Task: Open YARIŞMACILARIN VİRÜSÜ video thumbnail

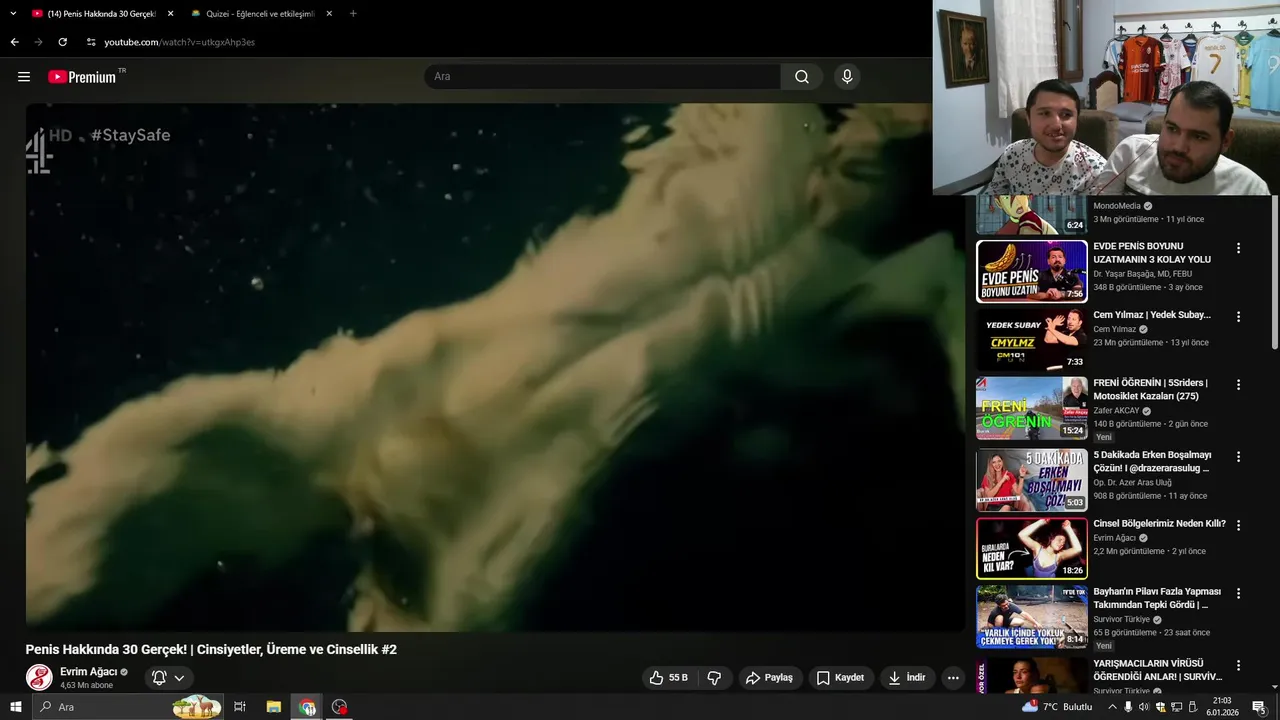Action: [x=1032, y=675]
